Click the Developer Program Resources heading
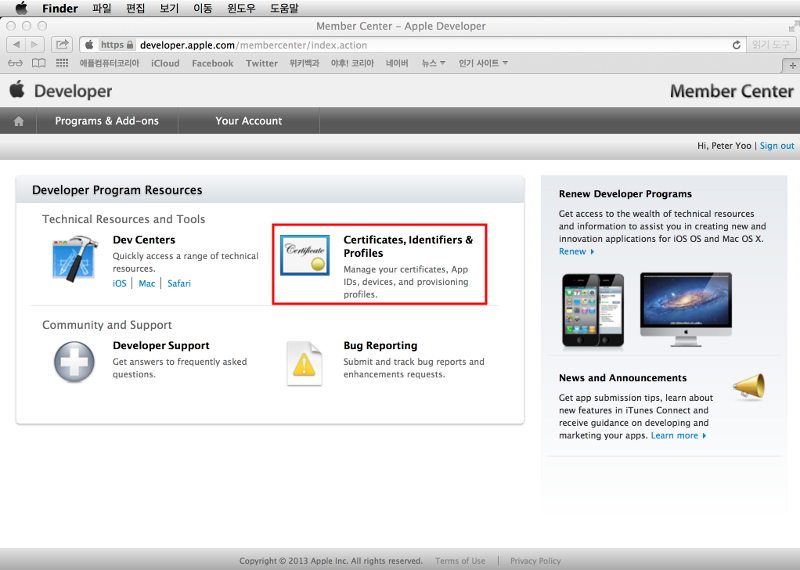800x570 pixels. 117,190
